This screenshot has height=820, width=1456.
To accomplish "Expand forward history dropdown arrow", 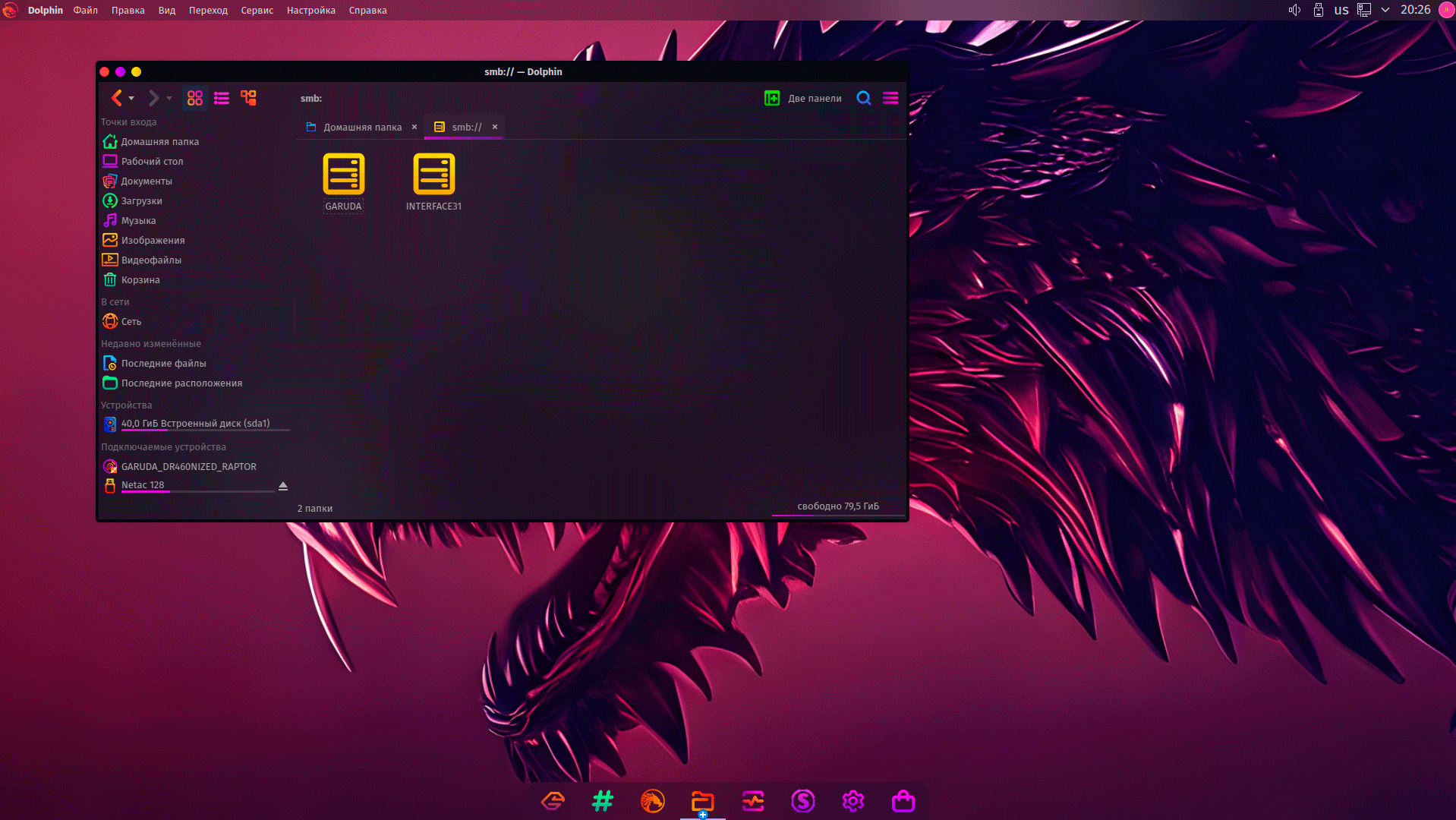I will (169, 99).
